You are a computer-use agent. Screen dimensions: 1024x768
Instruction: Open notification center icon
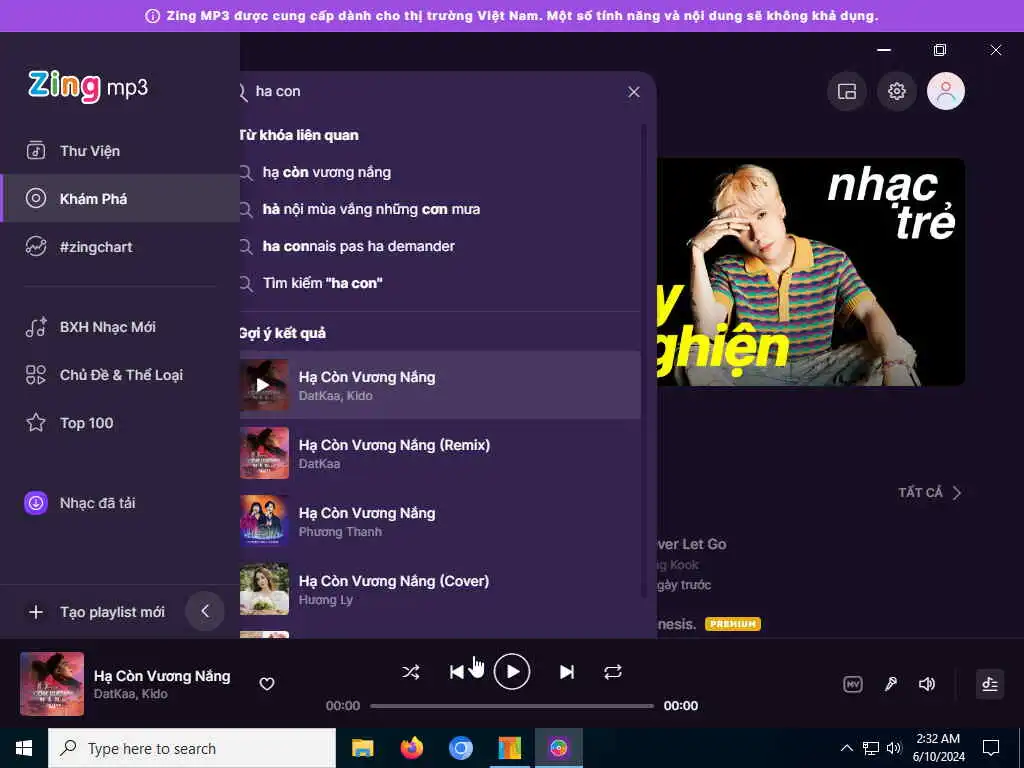[991, 748]
